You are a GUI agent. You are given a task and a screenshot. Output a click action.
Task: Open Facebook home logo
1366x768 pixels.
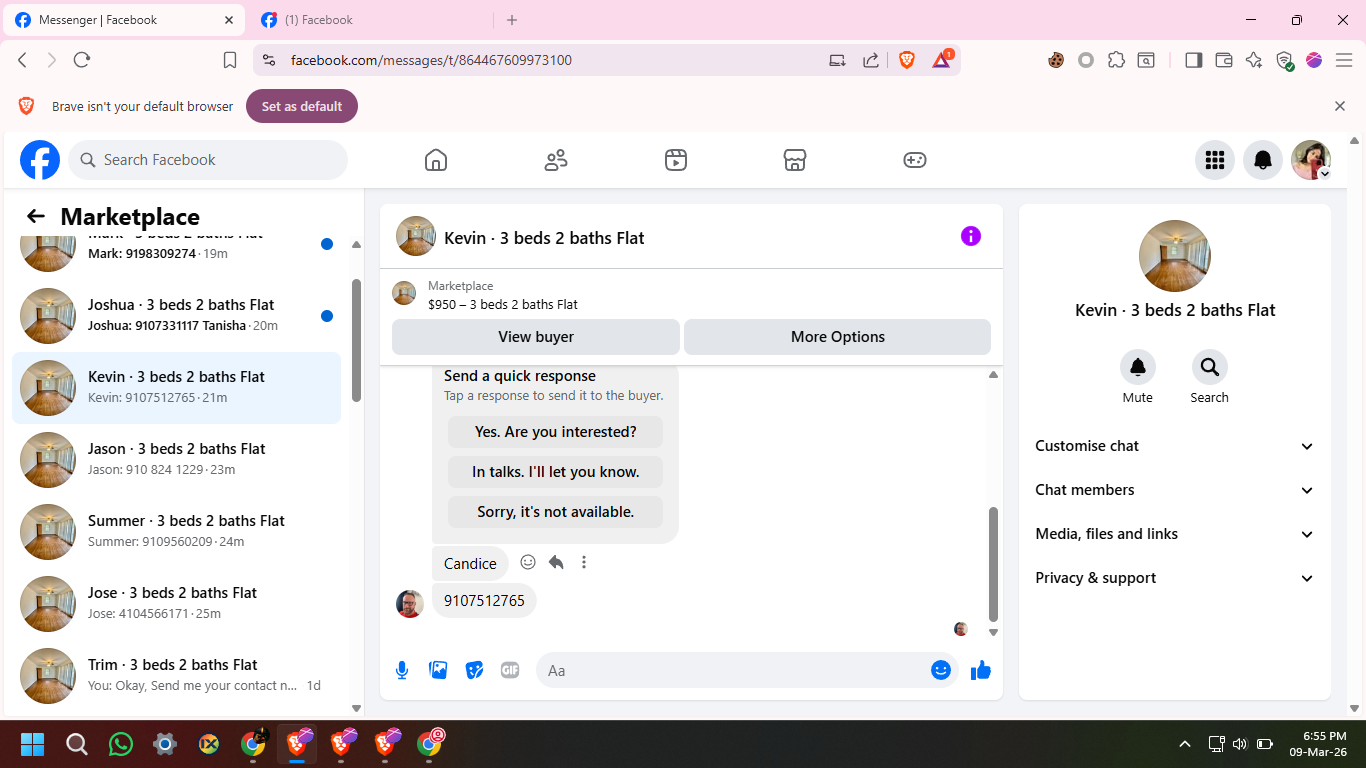[x=40, y=160]
